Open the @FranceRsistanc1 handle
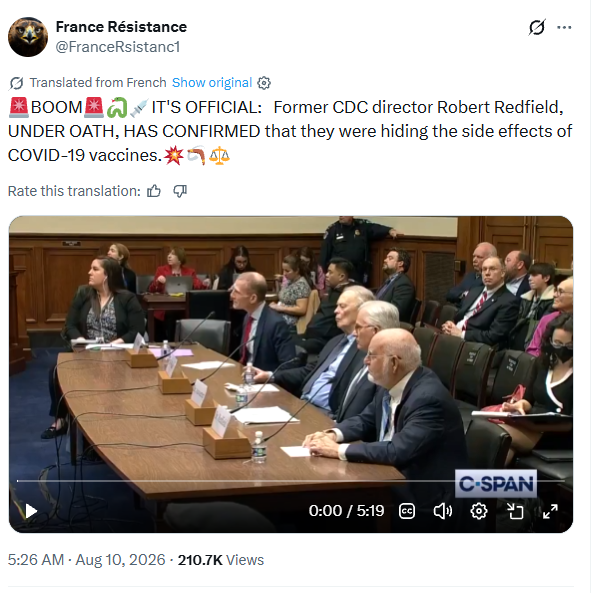 point(118,47)
